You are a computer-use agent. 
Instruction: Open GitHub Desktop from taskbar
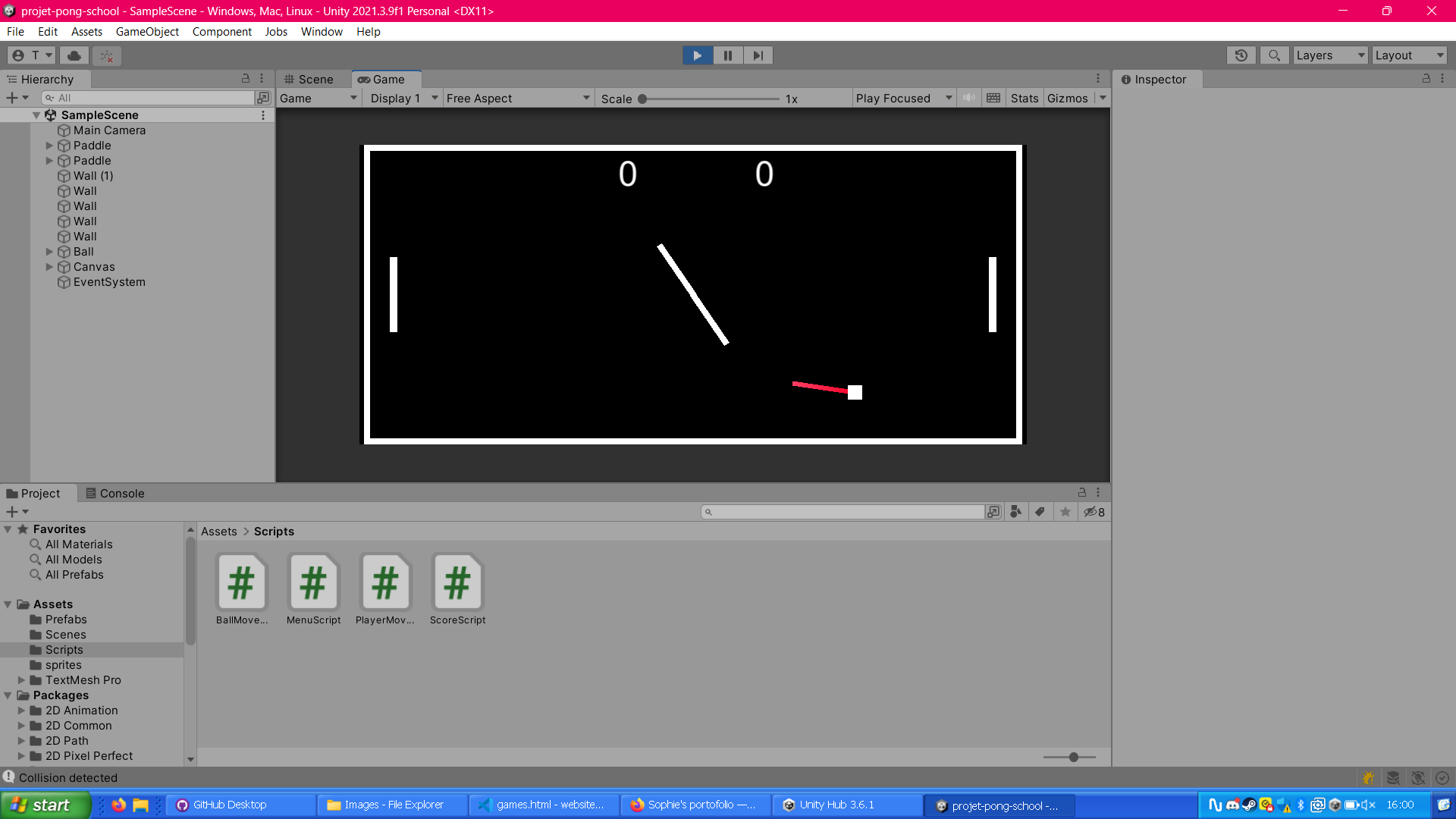coord(229,805)
